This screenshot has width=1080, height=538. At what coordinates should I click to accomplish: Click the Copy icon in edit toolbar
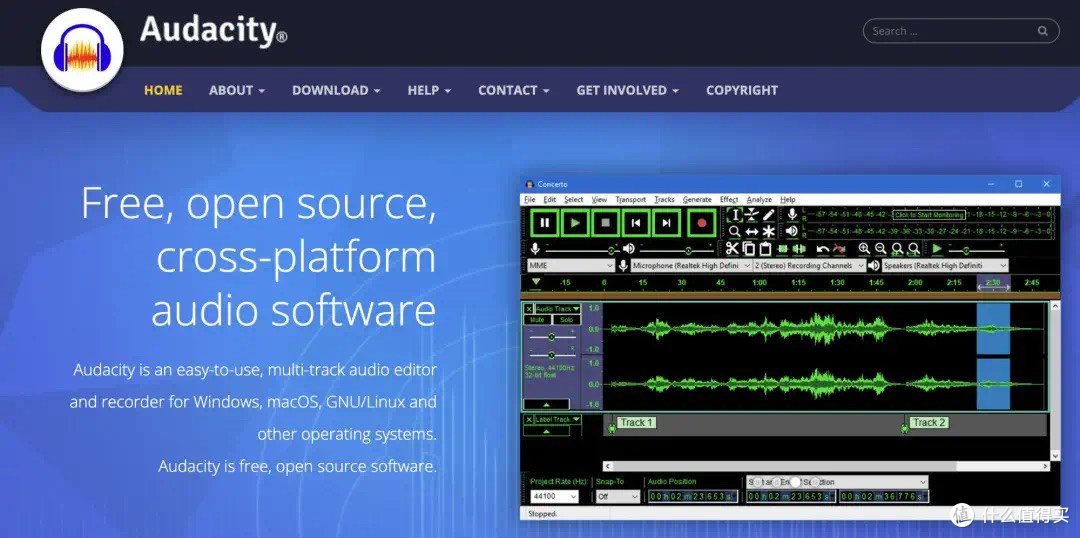(749, 249)
